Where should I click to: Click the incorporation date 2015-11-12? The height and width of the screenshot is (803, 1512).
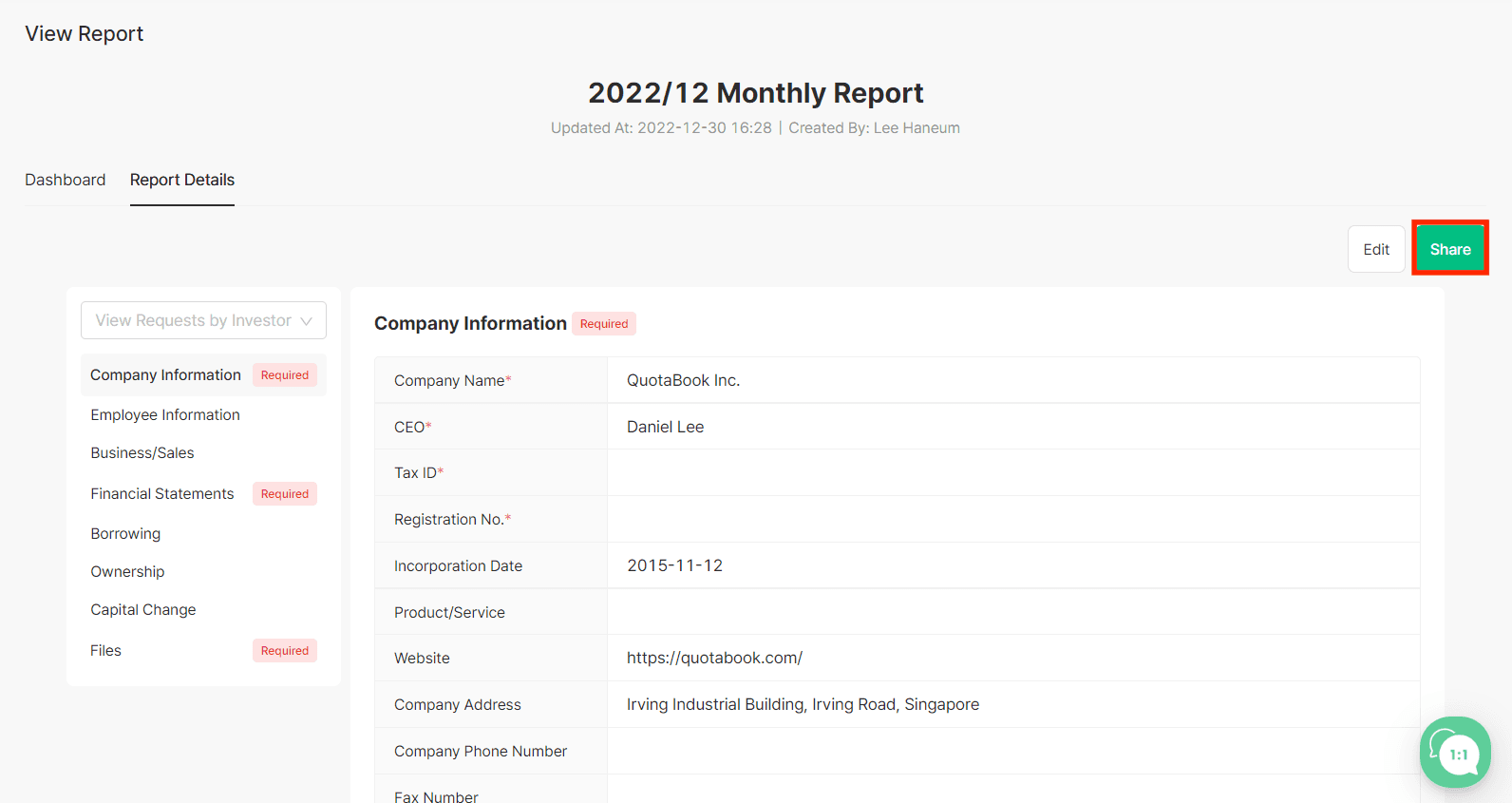pos(674,565)
